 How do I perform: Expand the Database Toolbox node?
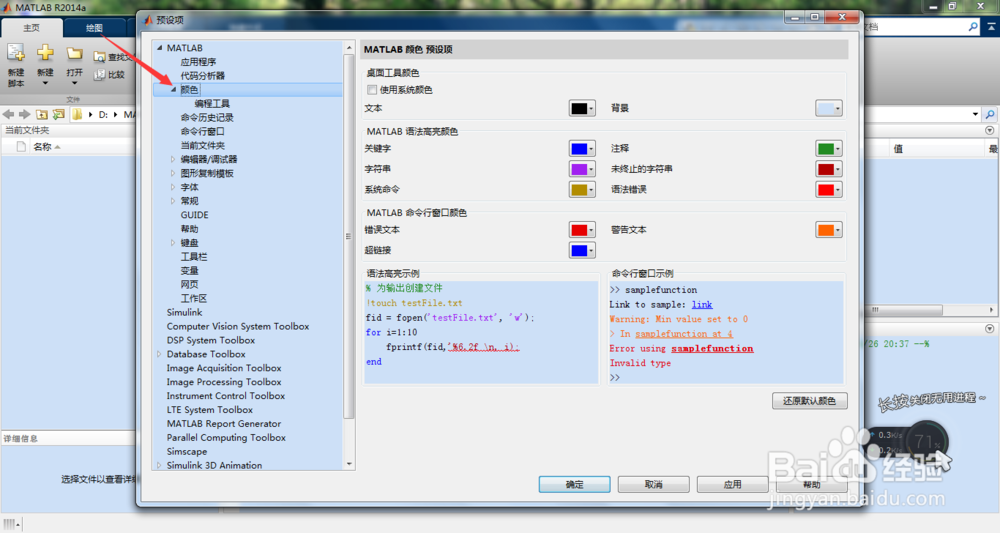159,354
